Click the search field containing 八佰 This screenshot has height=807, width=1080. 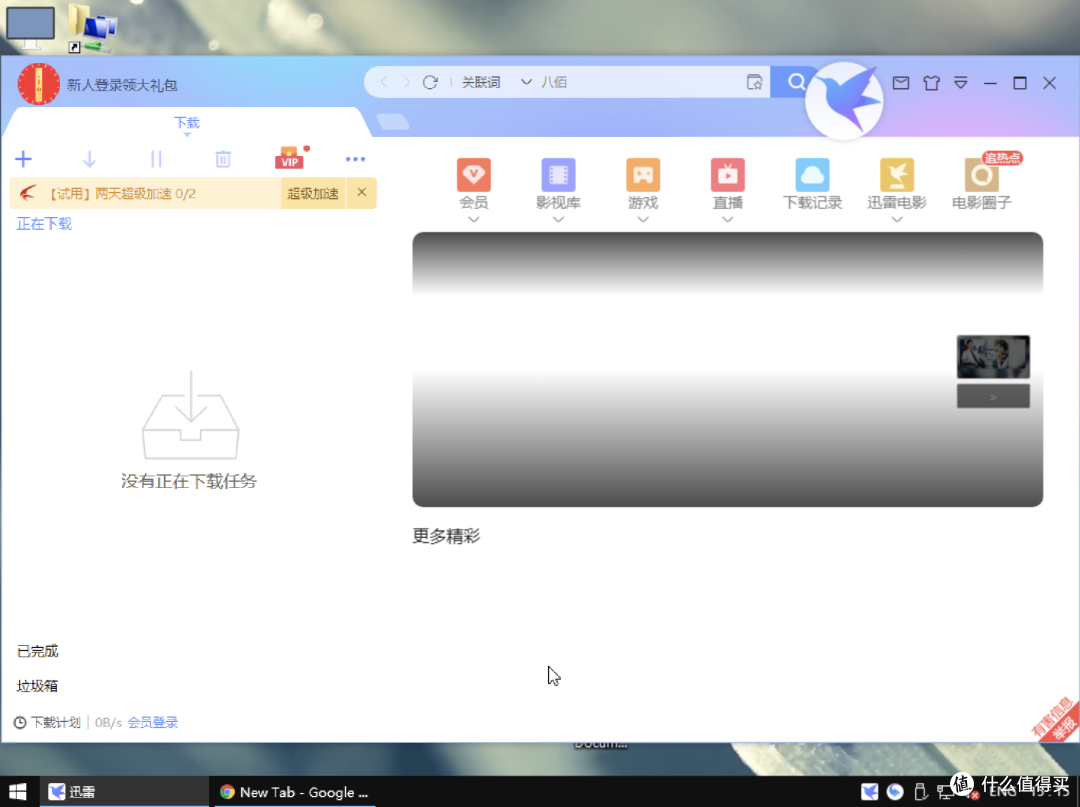pyautogui.click(x=641, y=82)
